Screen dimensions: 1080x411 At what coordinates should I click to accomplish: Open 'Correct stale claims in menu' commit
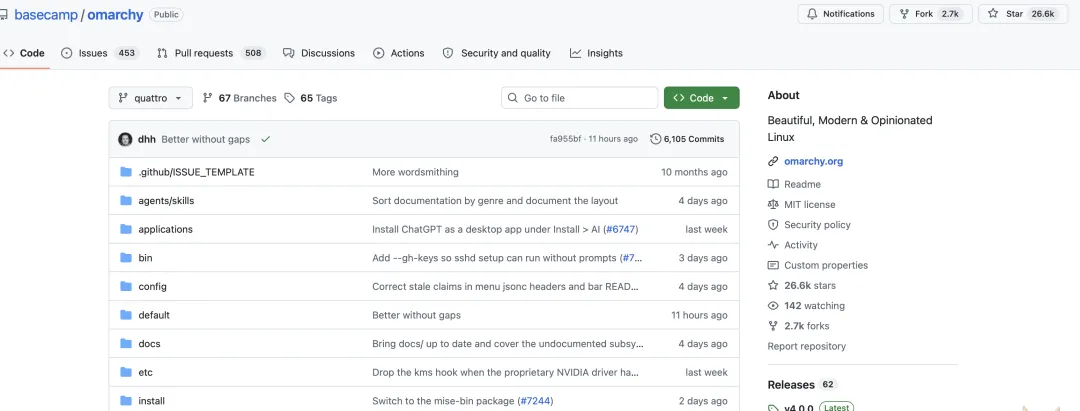coord(508,286)
